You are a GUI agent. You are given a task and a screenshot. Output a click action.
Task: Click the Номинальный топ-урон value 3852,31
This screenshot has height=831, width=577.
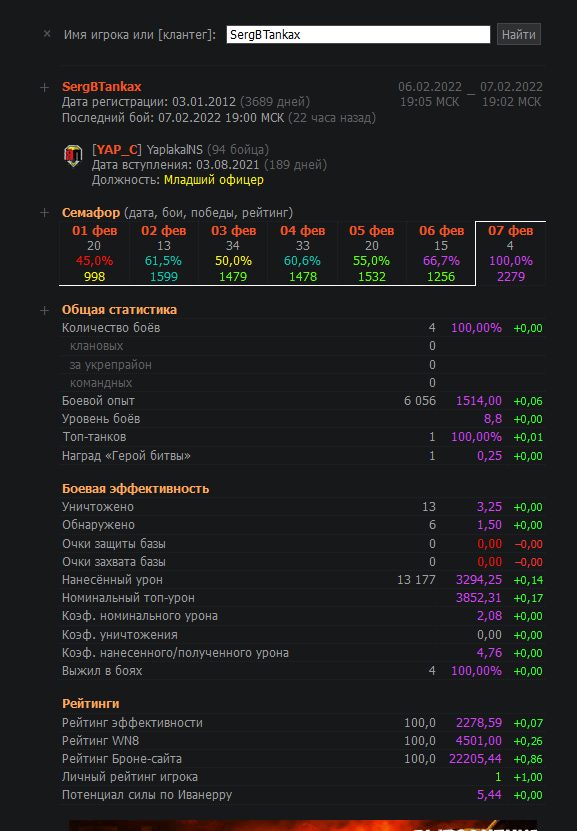tap(478, 598)
